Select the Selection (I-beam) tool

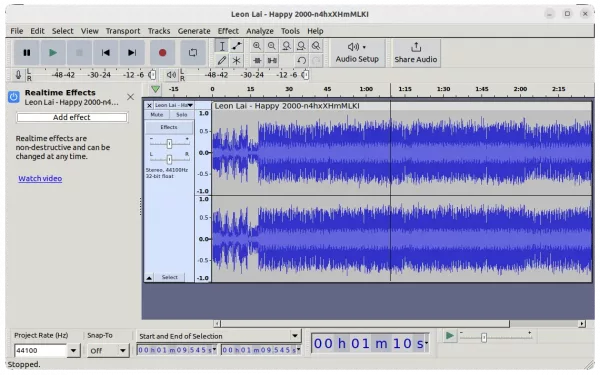(222, 46)
